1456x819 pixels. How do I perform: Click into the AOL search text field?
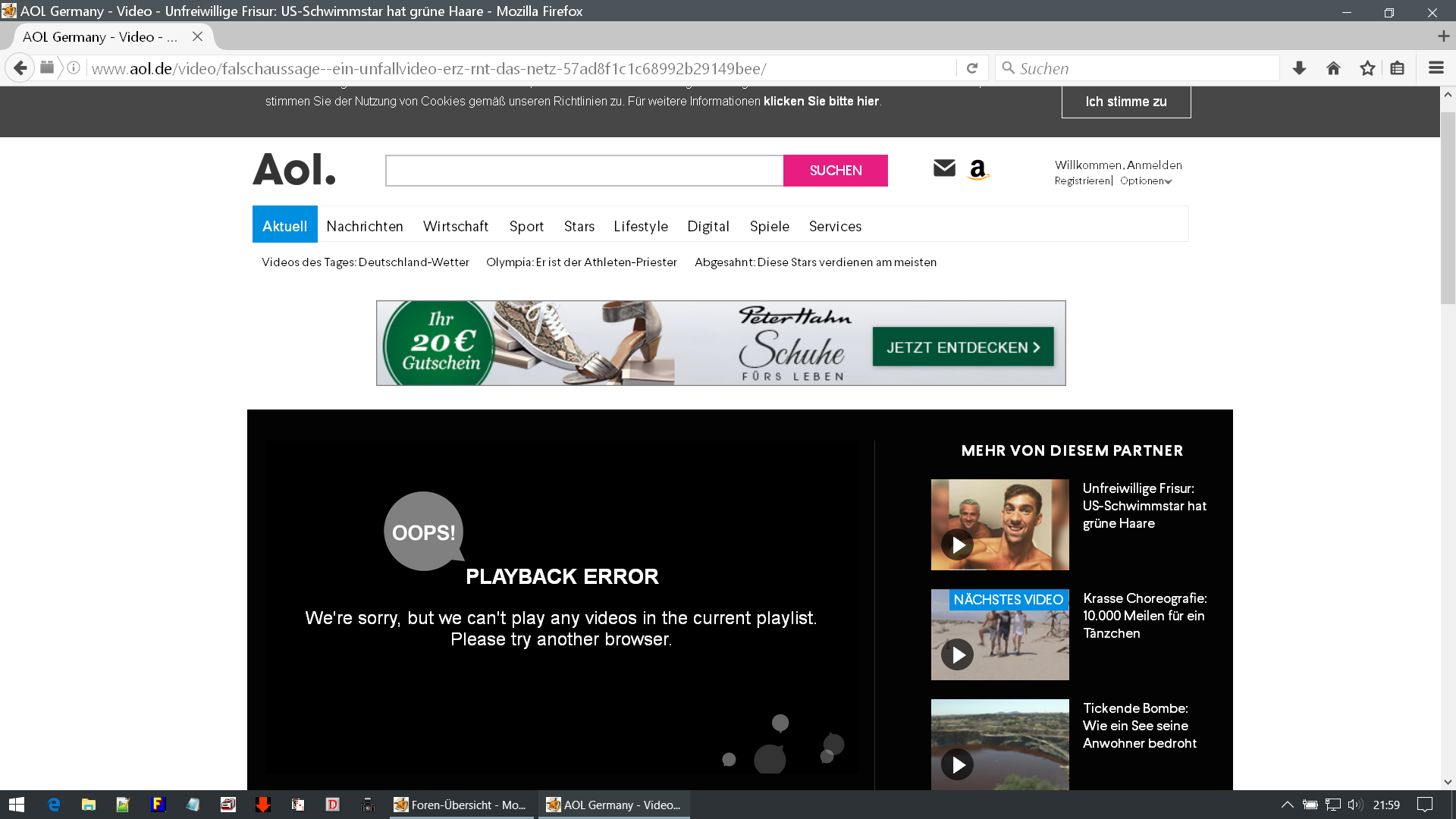pyautogui.click(x=584, y=171)
